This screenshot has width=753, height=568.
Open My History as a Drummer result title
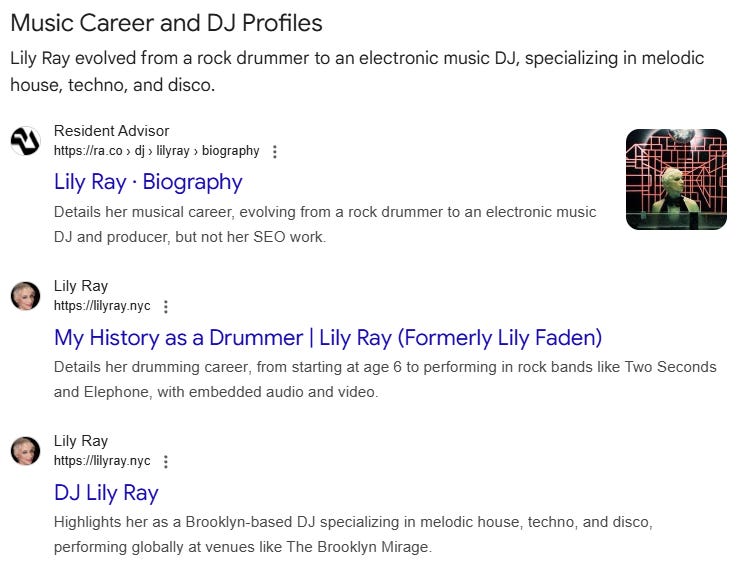tap(327, 337)
